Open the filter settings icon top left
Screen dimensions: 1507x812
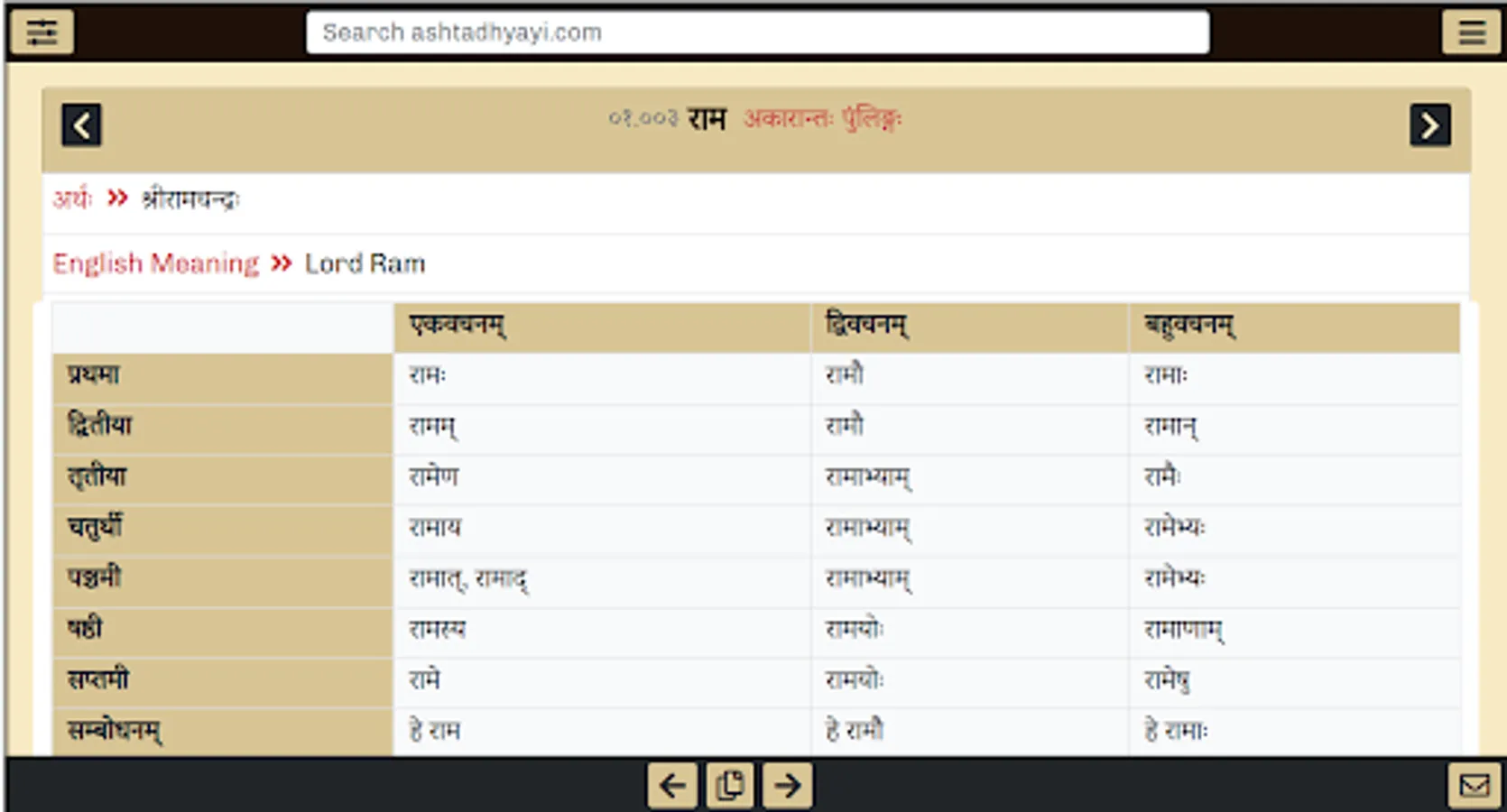coord(42,32)
